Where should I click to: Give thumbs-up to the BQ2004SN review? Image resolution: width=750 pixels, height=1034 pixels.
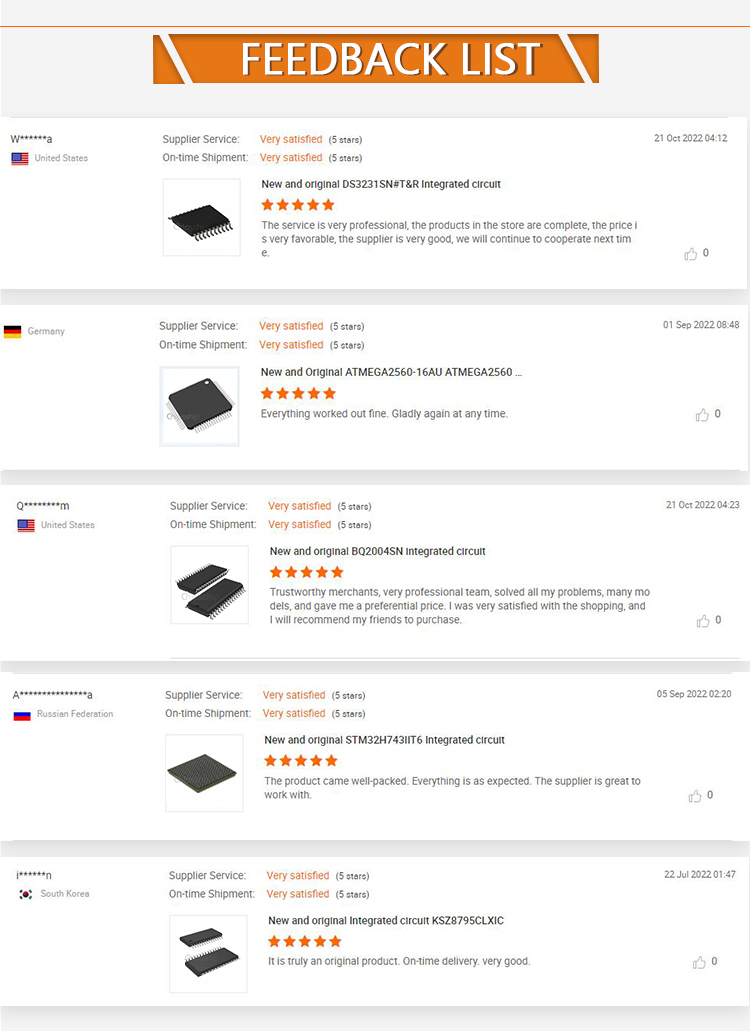702,621
